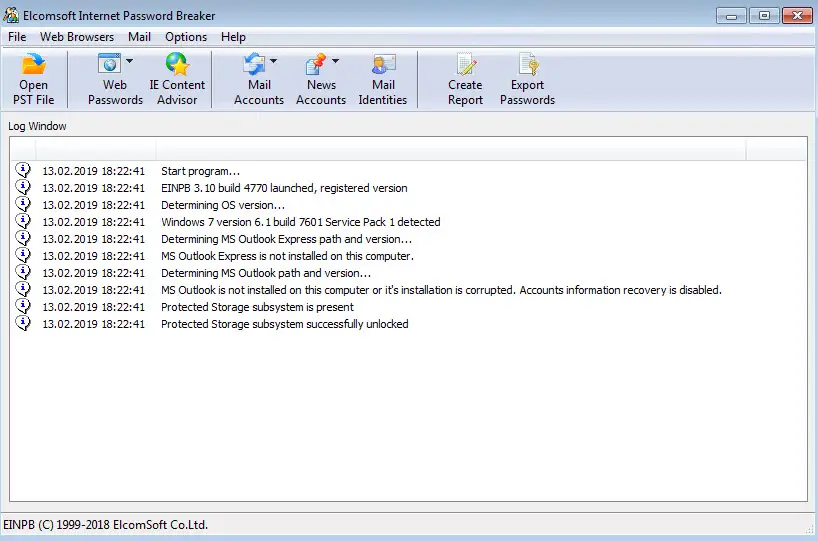Expand the Mail Accounts dropdown arrow
Screen dimensions: 818x541
pos(273,61)
